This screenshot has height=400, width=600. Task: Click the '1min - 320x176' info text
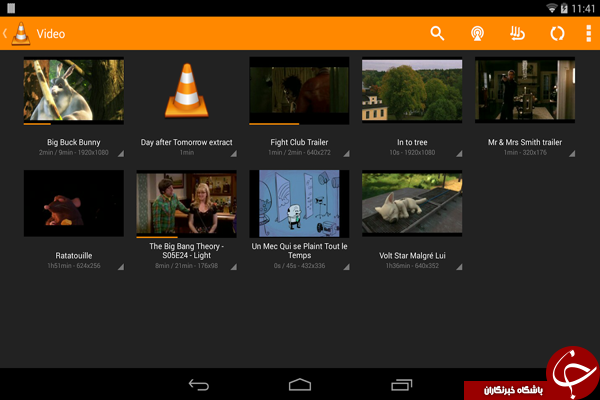coord(525,152)
